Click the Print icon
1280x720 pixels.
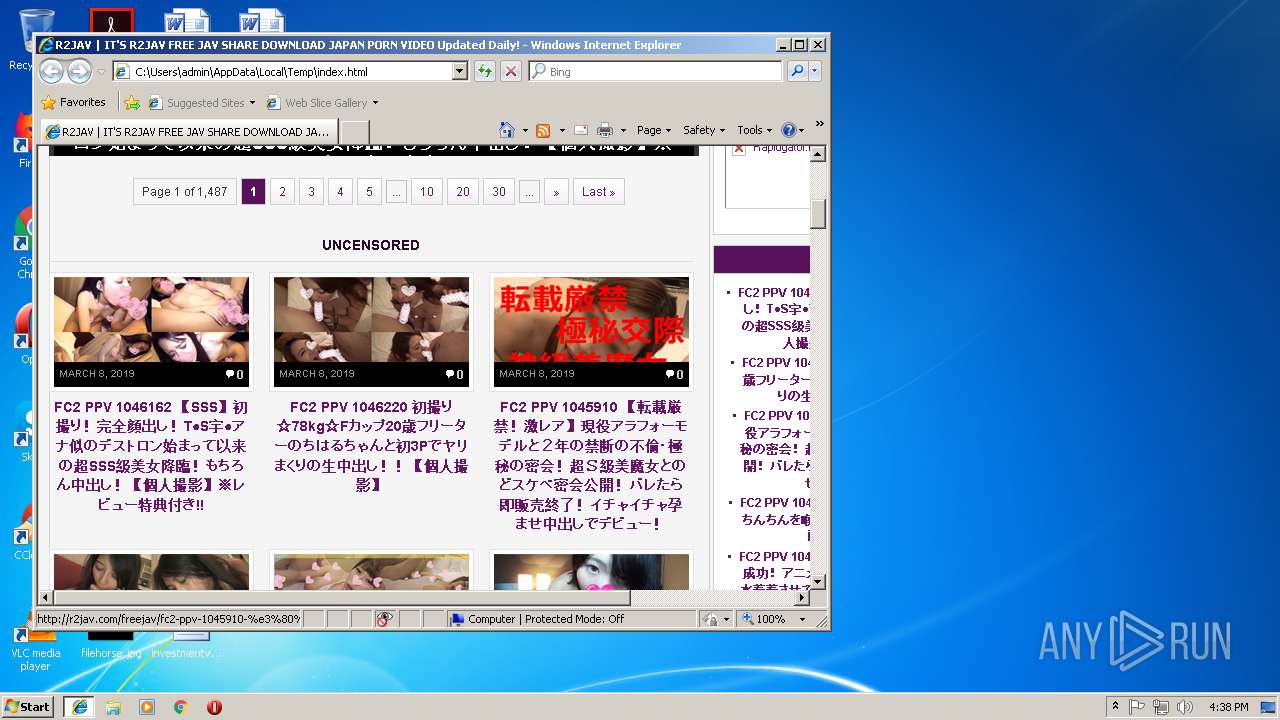pyautogui.click(x=605, y=130)
